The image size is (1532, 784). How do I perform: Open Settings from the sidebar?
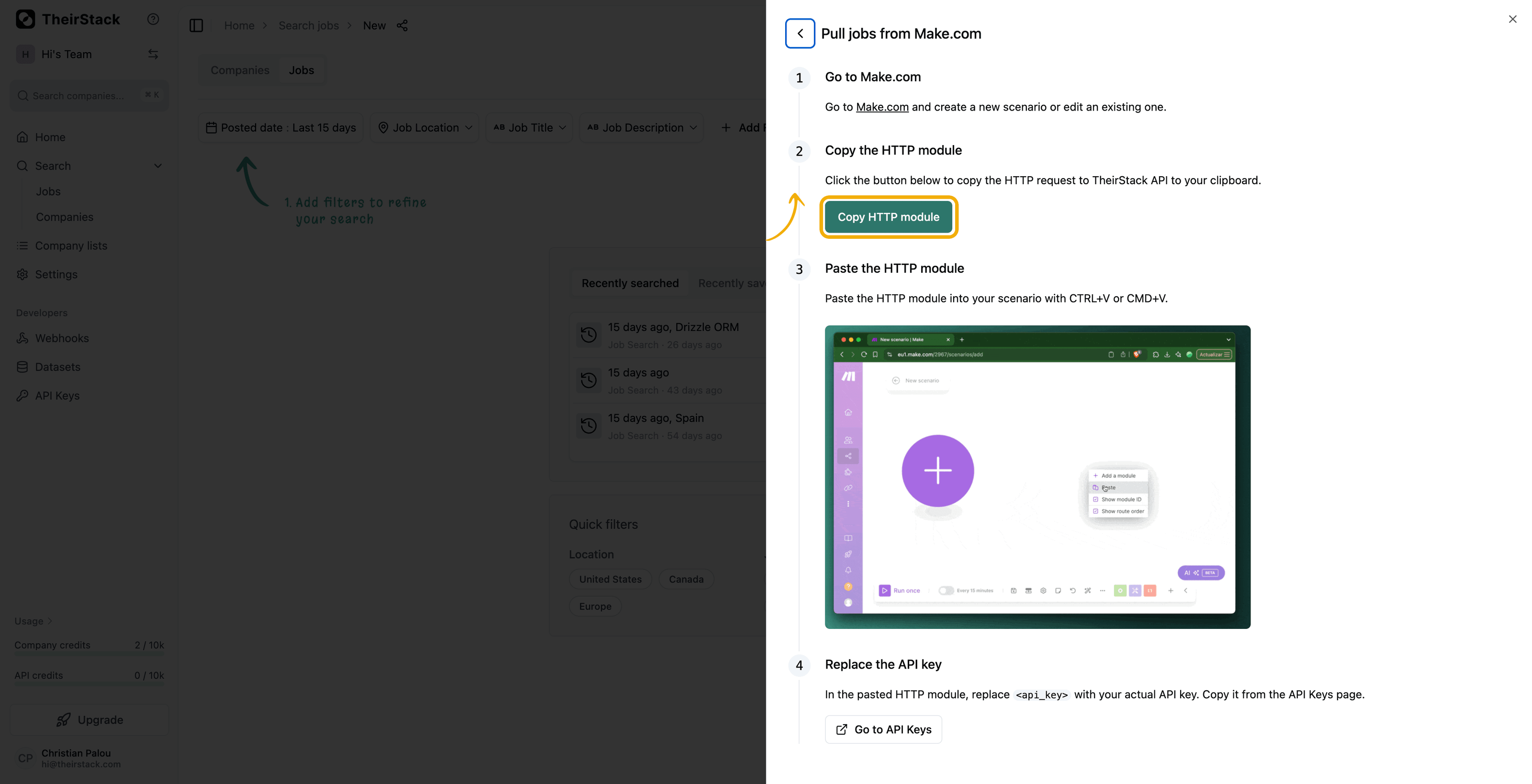pos(56,274)
